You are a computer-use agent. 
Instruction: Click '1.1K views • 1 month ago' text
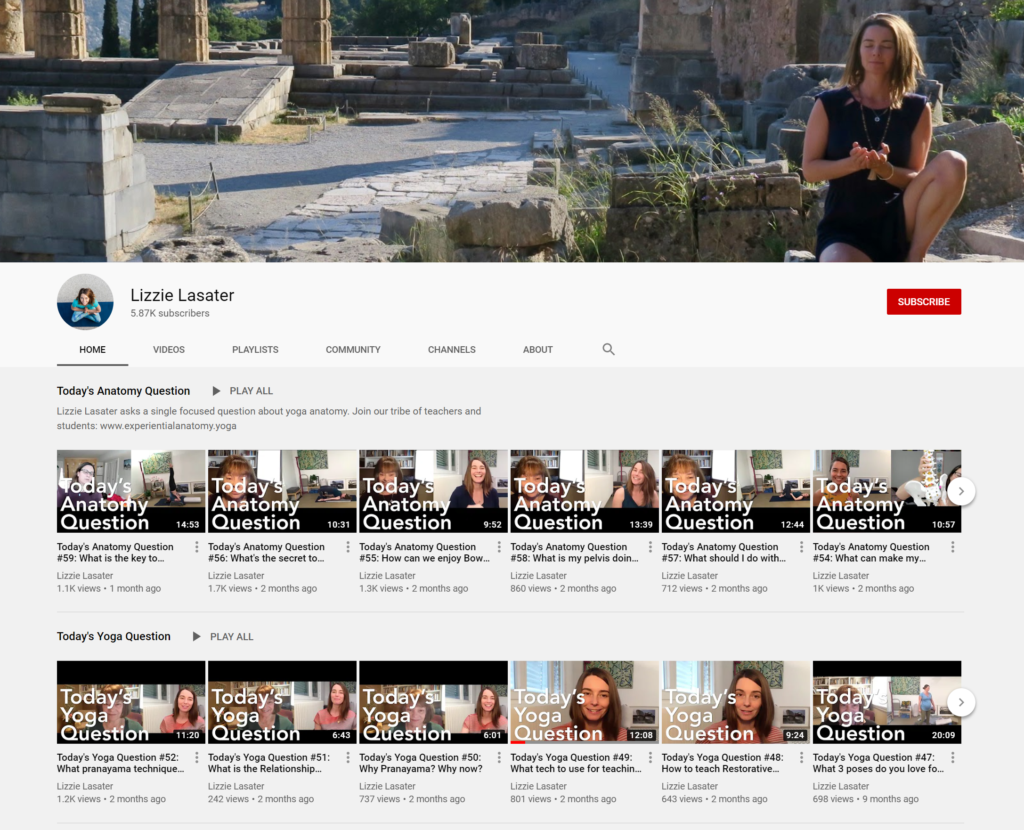(x=108, y=588)
